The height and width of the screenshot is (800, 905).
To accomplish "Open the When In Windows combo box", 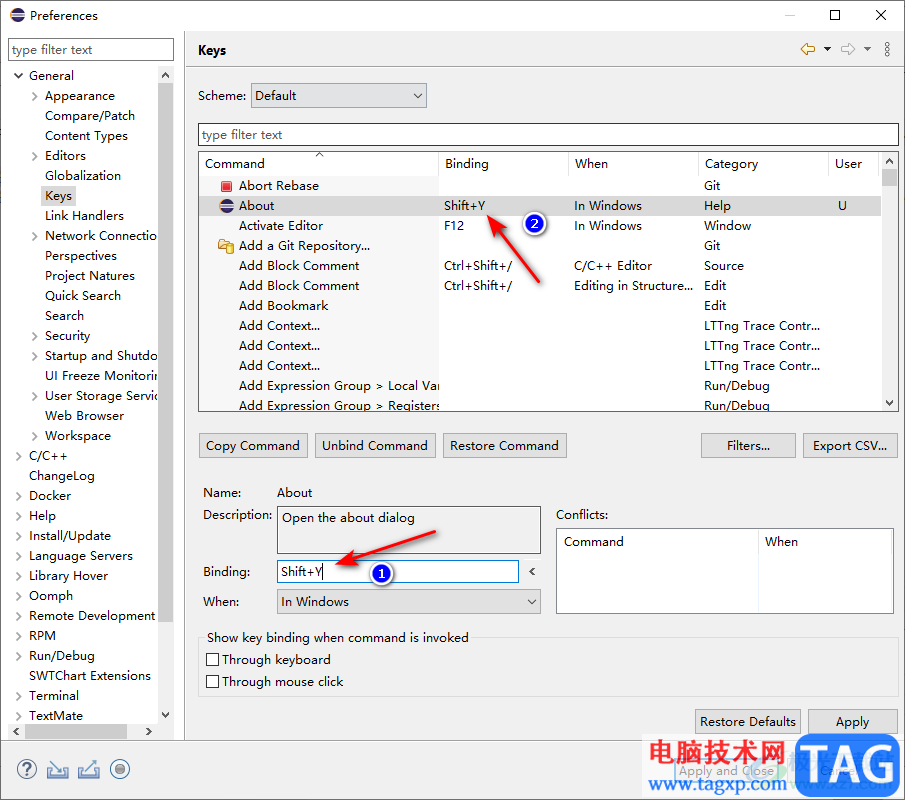I will tap(409, 601).
